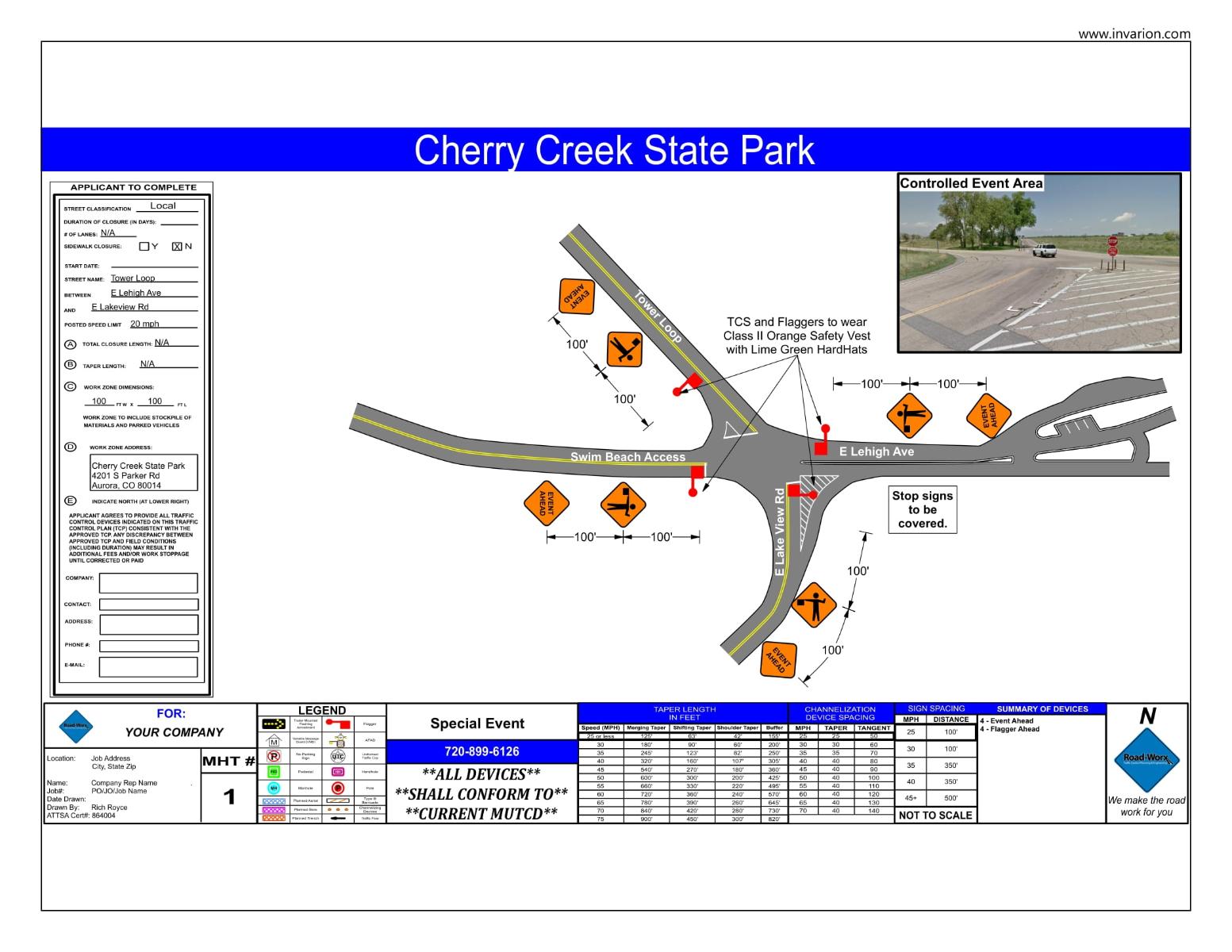Click the Road-Worx logo beside FOR: YOUR COMPANY
Screen dimensions: 1232x952
point(76,726)
